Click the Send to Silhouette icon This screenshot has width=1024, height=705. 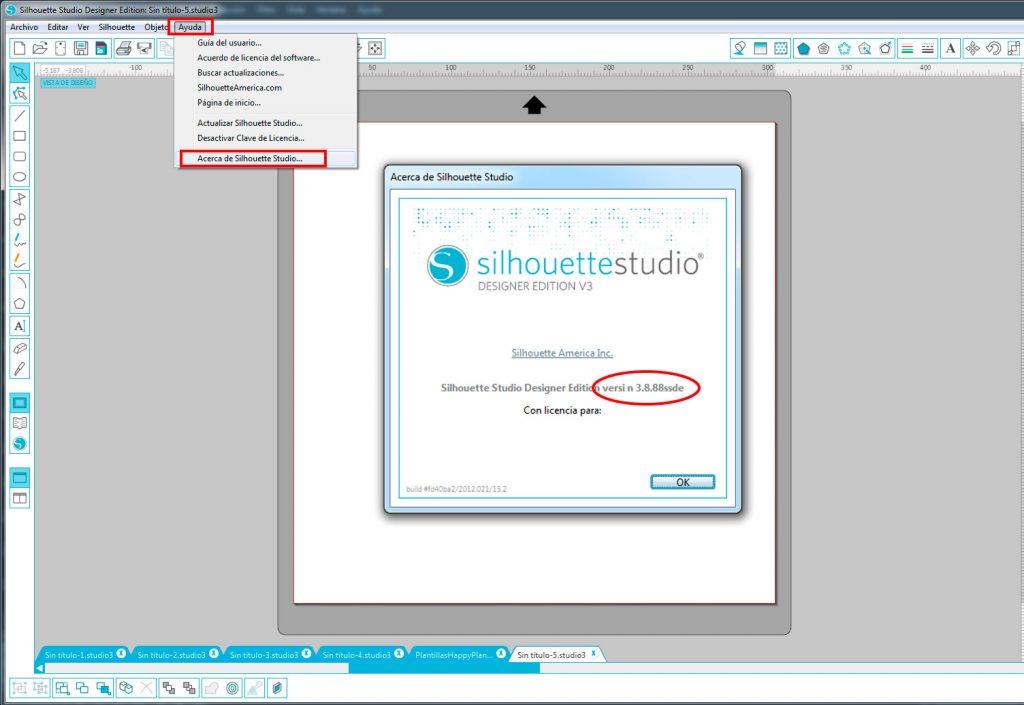144,48
